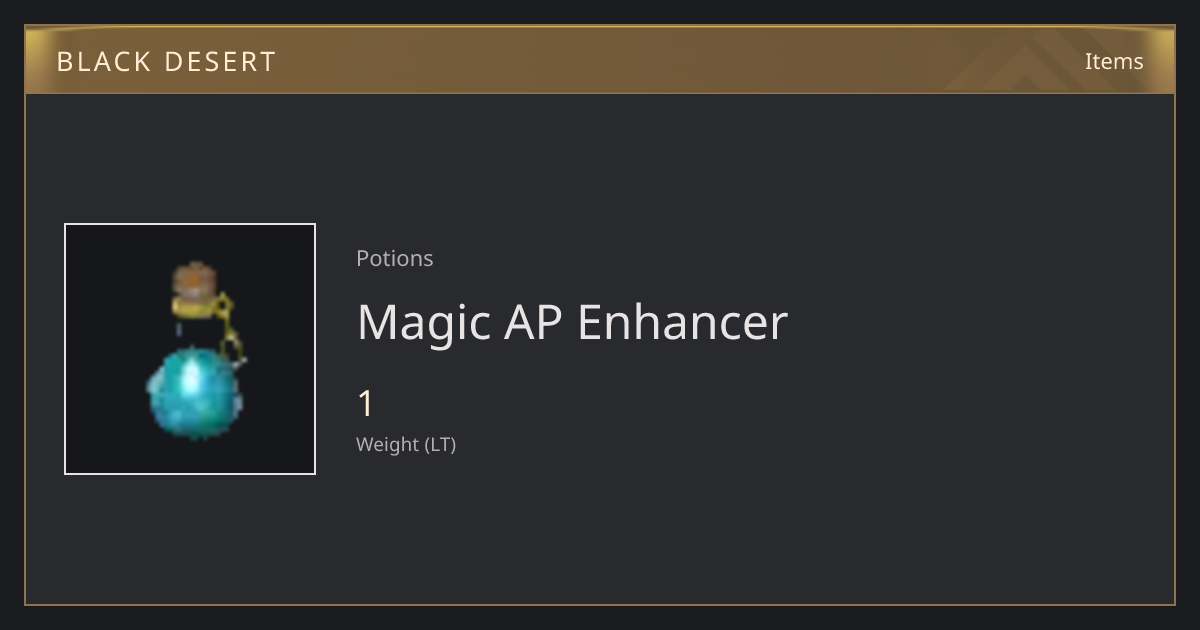
Task: Click the yellow neck band of the bottle
Action: tap(196, 305)
